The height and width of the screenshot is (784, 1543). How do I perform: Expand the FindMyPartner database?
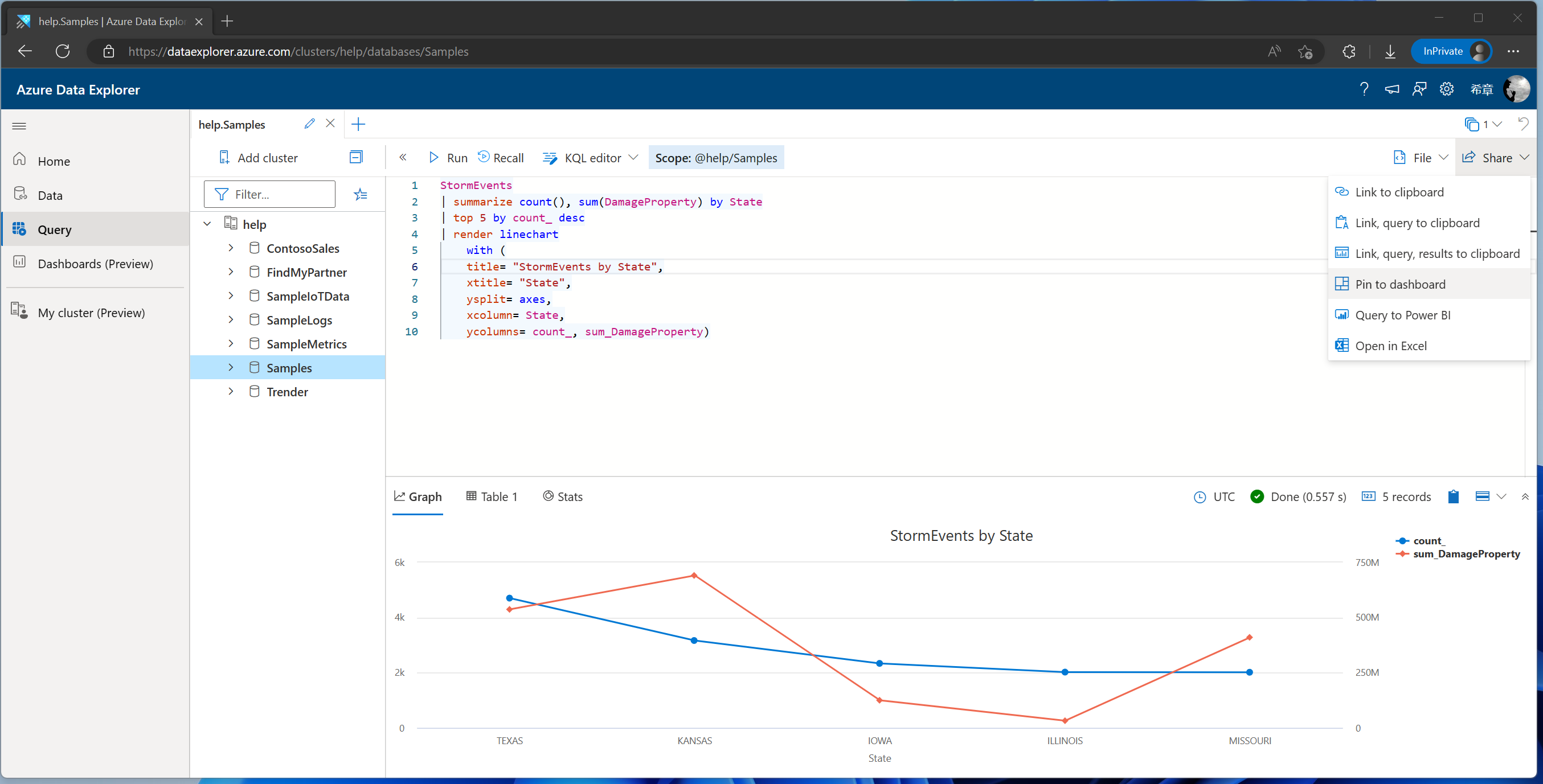point(231,272)
